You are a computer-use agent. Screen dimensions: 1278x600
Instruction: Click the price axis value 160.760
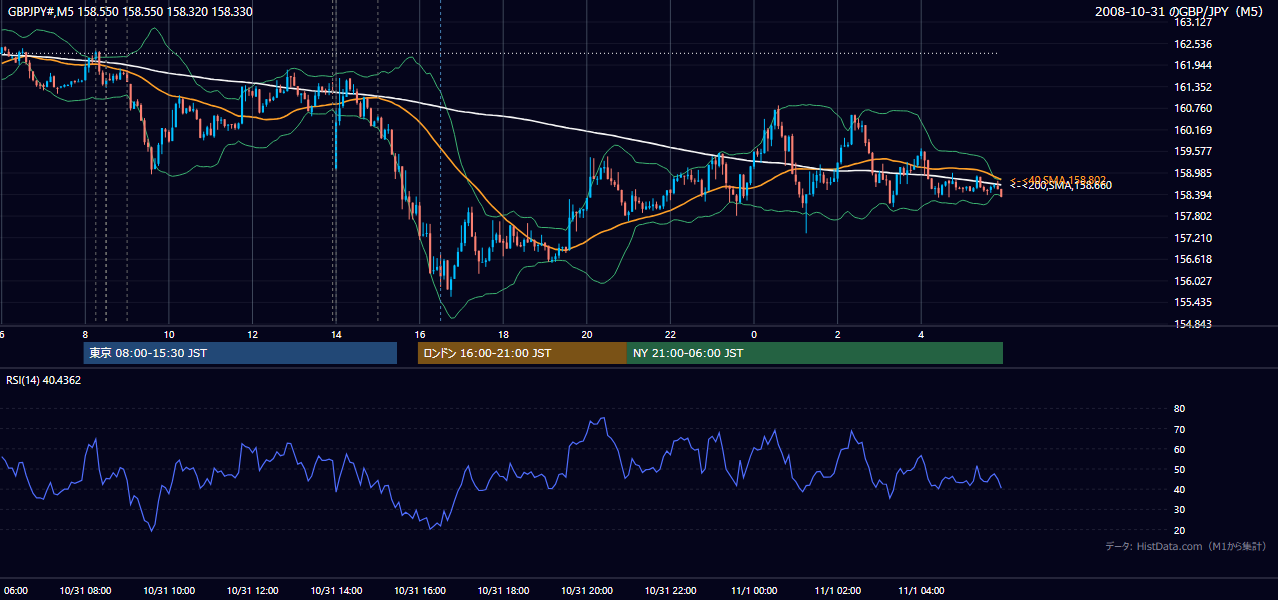[1192, 109]
